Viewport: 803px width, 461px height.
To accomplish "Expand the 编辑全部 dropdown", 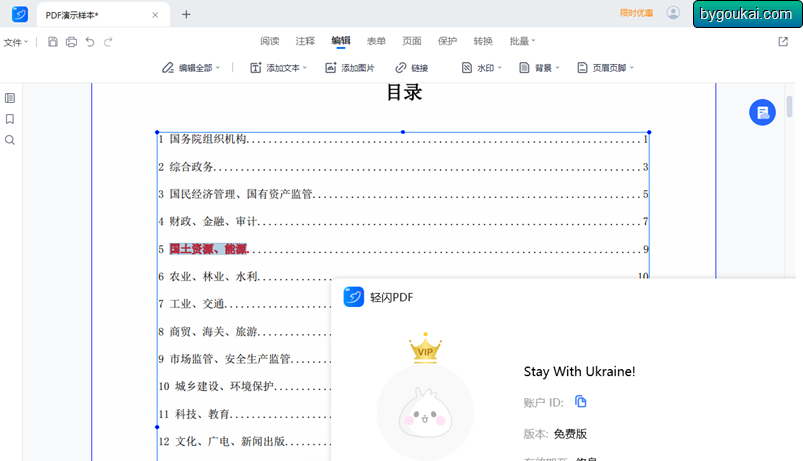I will click(191, 68).
